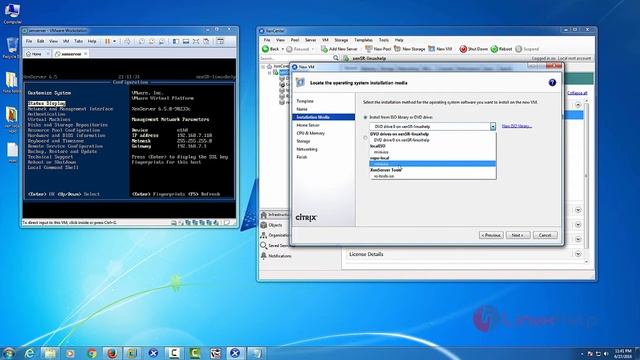Viewport: 640px width, 360px height.
Task: Go to Template step in wizard
Action: click(x=305, y=101)
